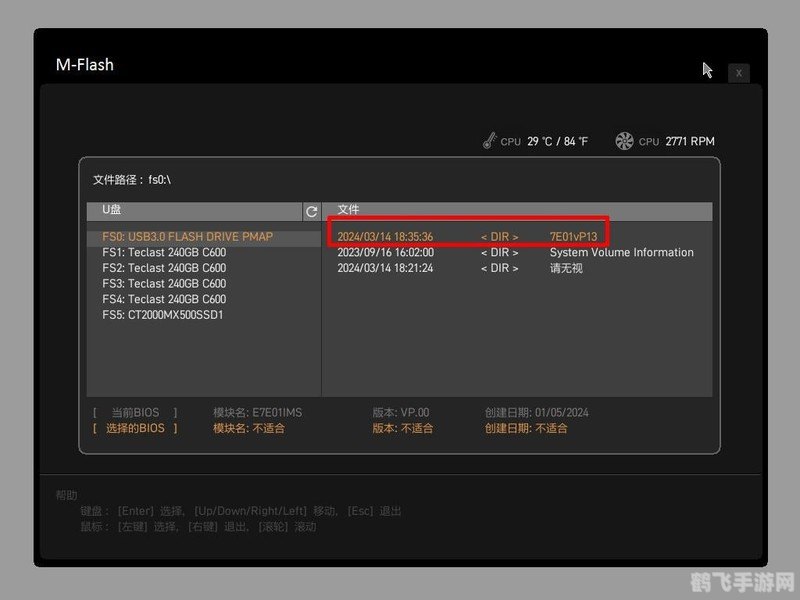800x600 pixels.
Task: Click the CPU thermometer icon
Action: click(x=489, y=141)
